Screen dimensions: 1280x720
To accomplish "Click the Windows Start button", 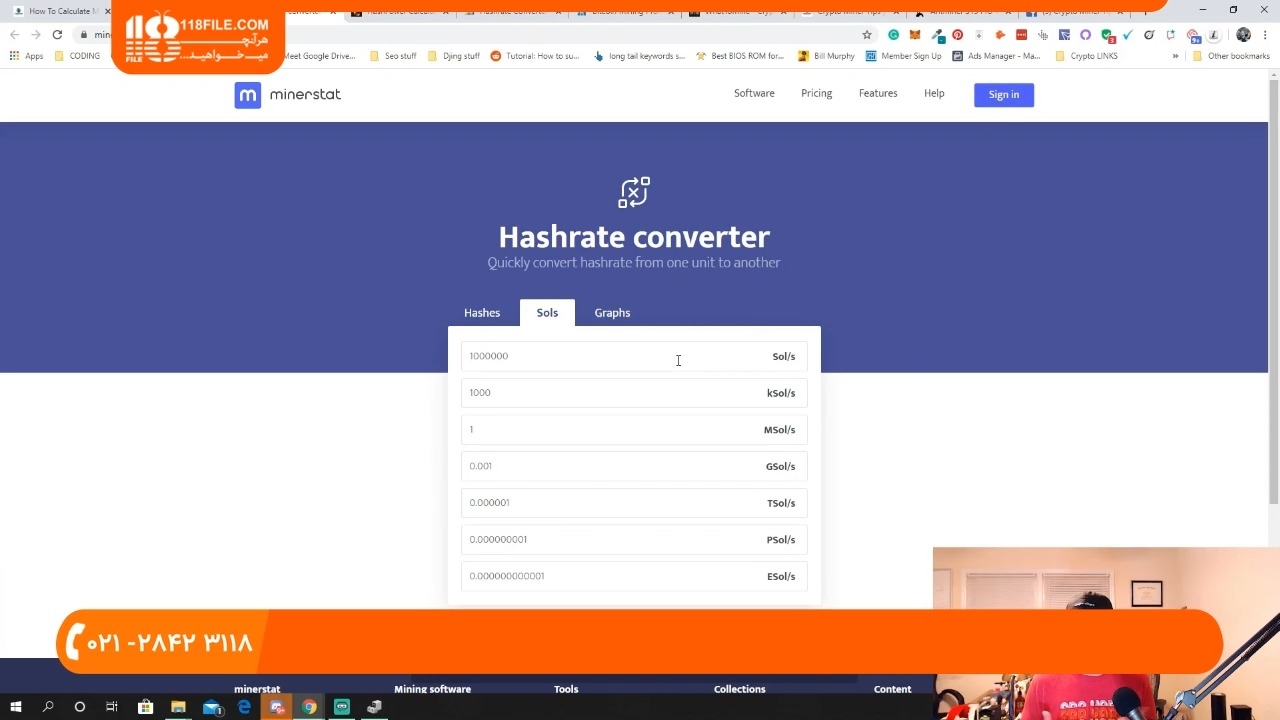I will (16, 707).
